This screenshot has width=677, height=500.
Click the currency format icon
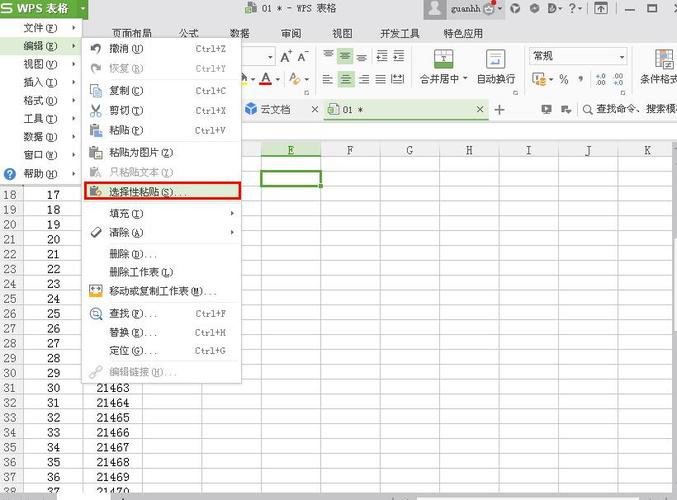tap(539, 79)
